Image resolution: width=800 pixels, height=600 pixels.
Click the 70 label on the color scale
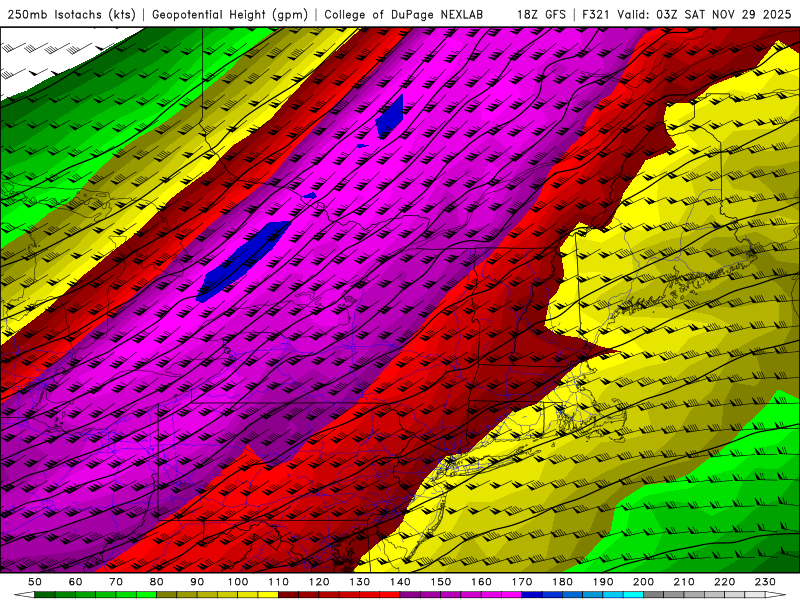pyautogui.click(x=116, y=582)
